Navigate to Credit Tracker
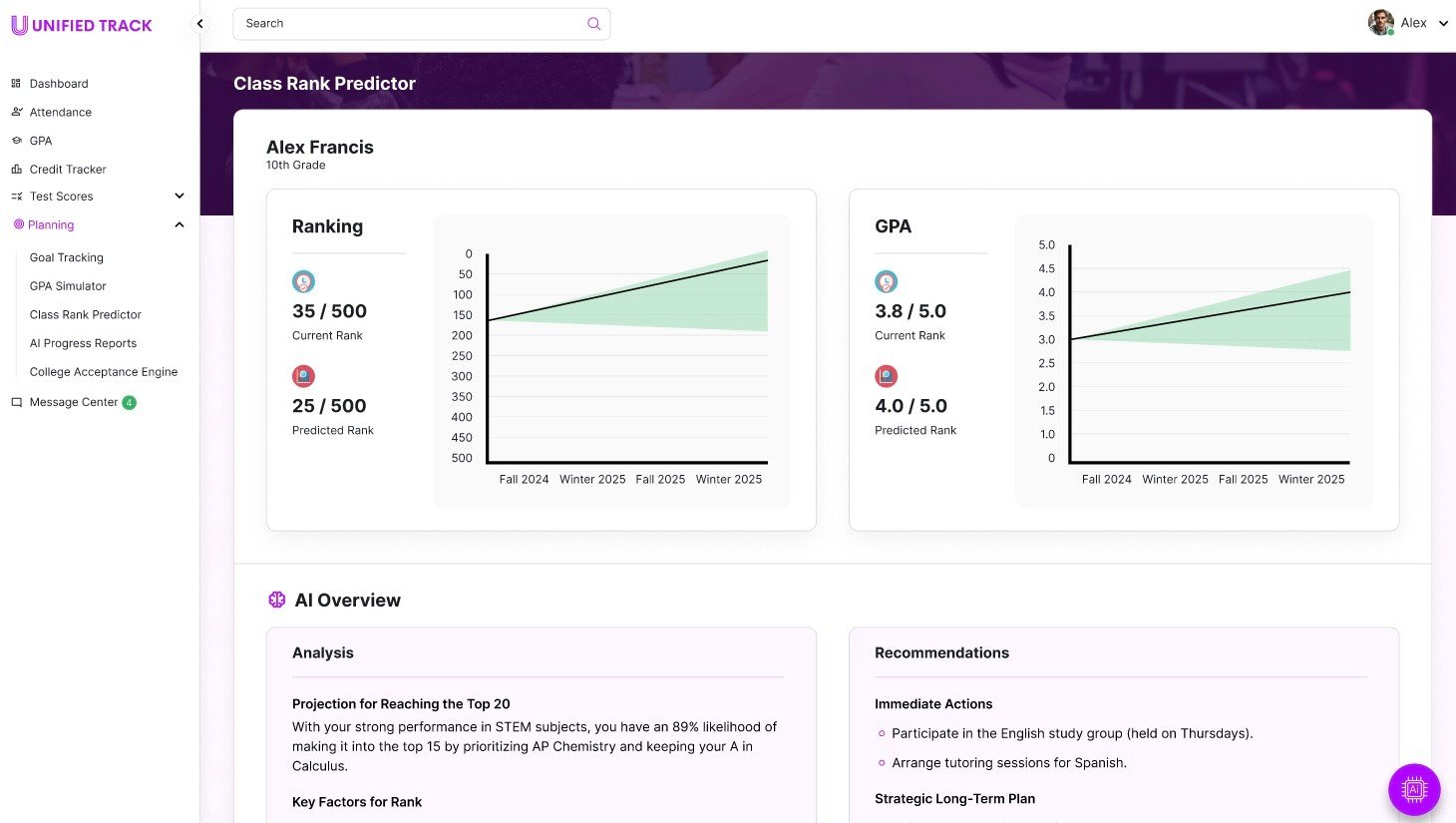 click(68, 170)
